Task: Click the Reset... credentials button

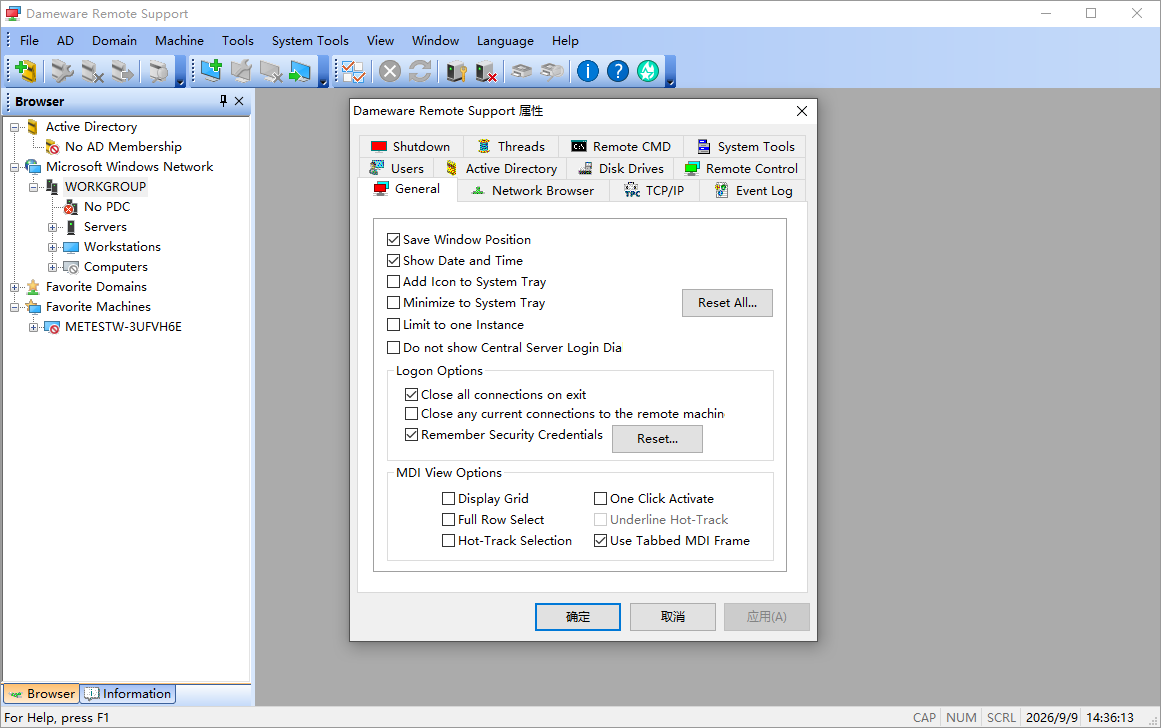Action: [x=658, y=439]
